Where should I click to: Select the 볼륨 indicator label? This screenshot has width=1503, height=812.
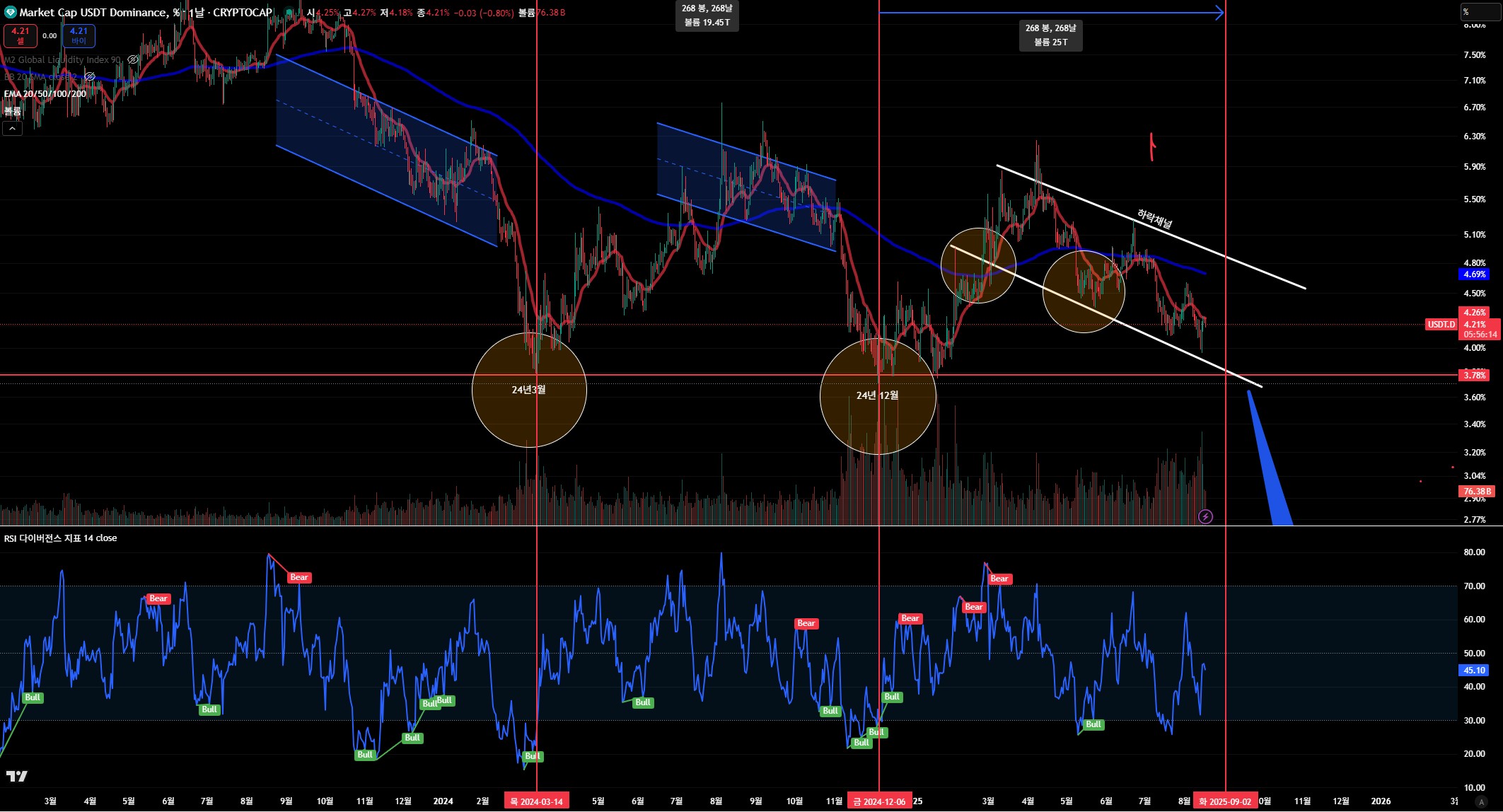pyautogui.click(x=12, y=111)
